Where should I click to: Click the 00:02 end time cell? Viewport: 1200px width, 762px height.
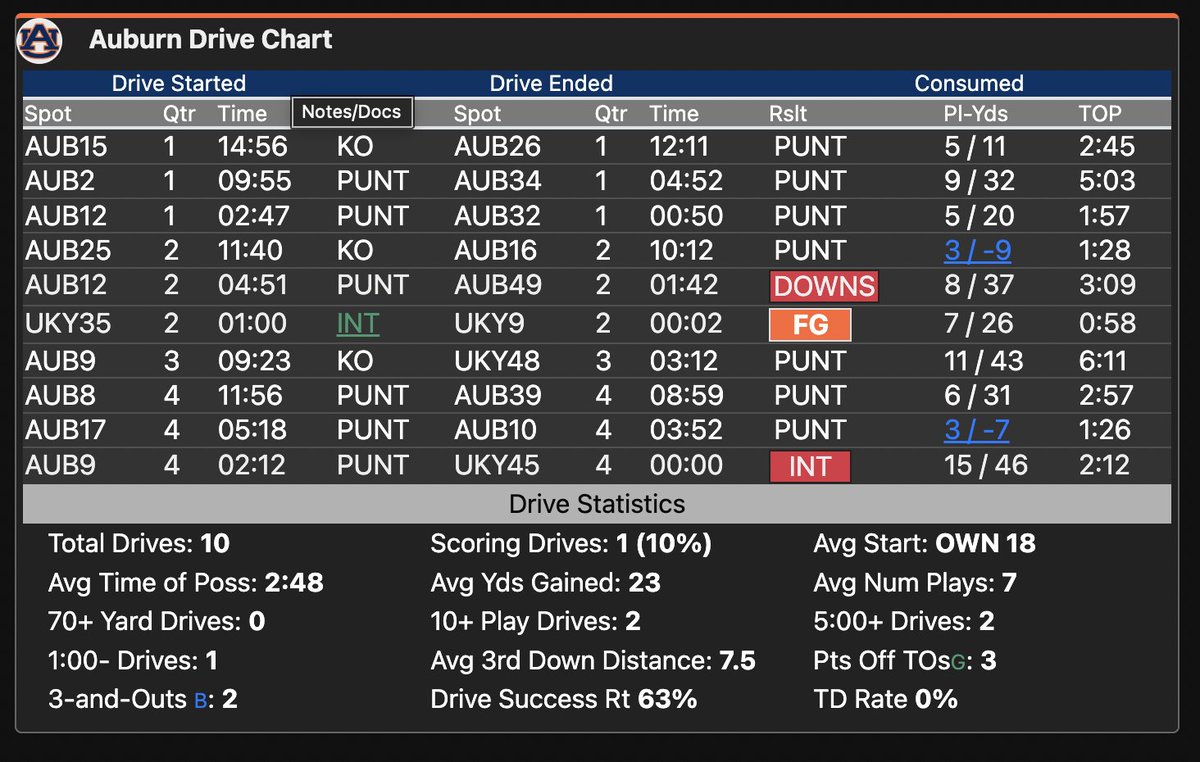pyautogui.click(x=684, y=324)
